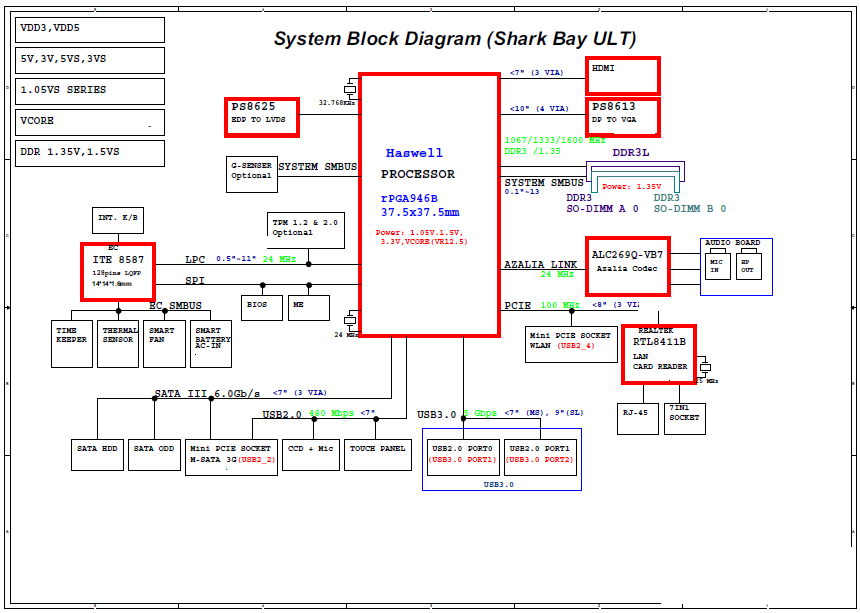Image resolution: width=860 pixels, height=613 pixels.
Task: Click the 1.05VS SERIES box
Action: point(90,91)
